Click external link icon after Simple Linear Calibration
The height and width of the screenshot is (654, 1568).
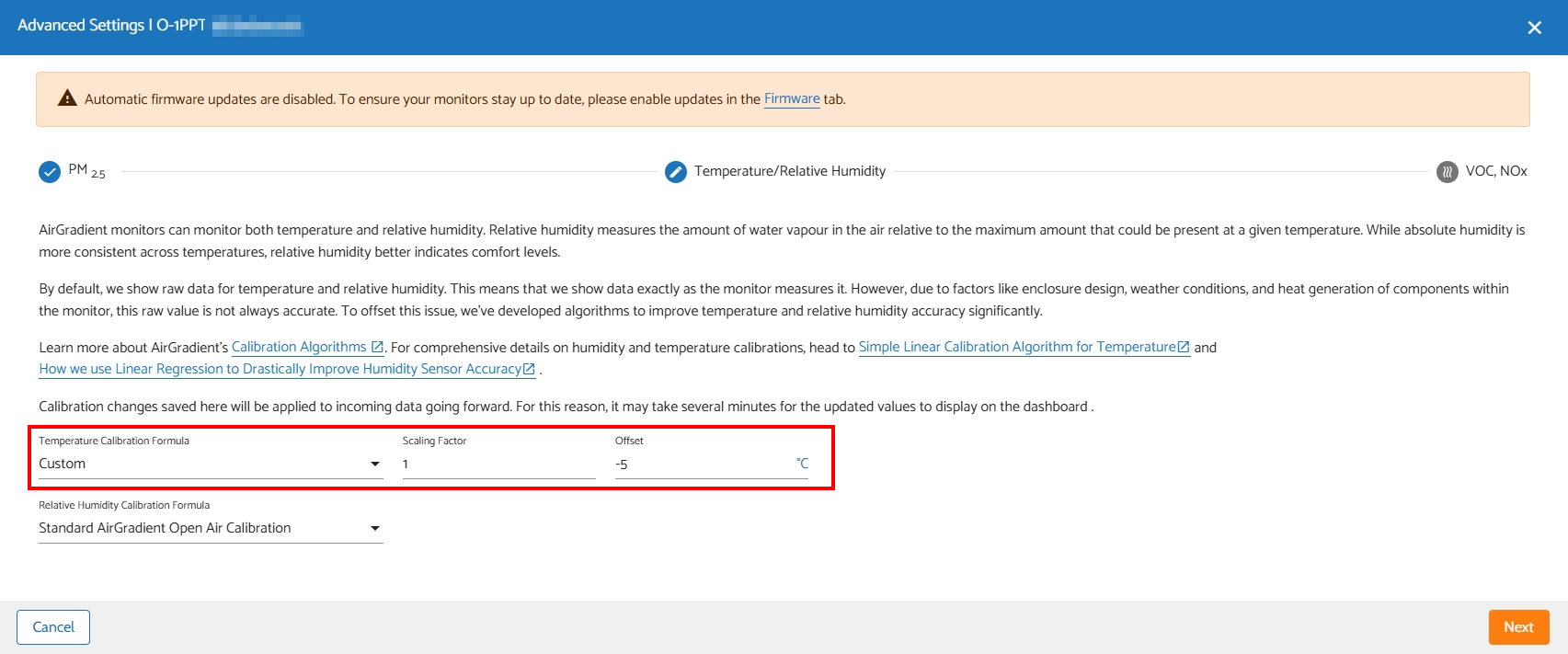pos(1184,348)
